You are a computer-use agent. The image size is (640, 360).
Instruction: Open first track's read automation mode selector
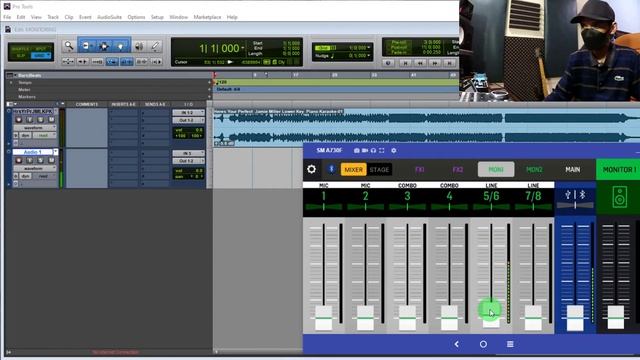(x=44, y=135)
